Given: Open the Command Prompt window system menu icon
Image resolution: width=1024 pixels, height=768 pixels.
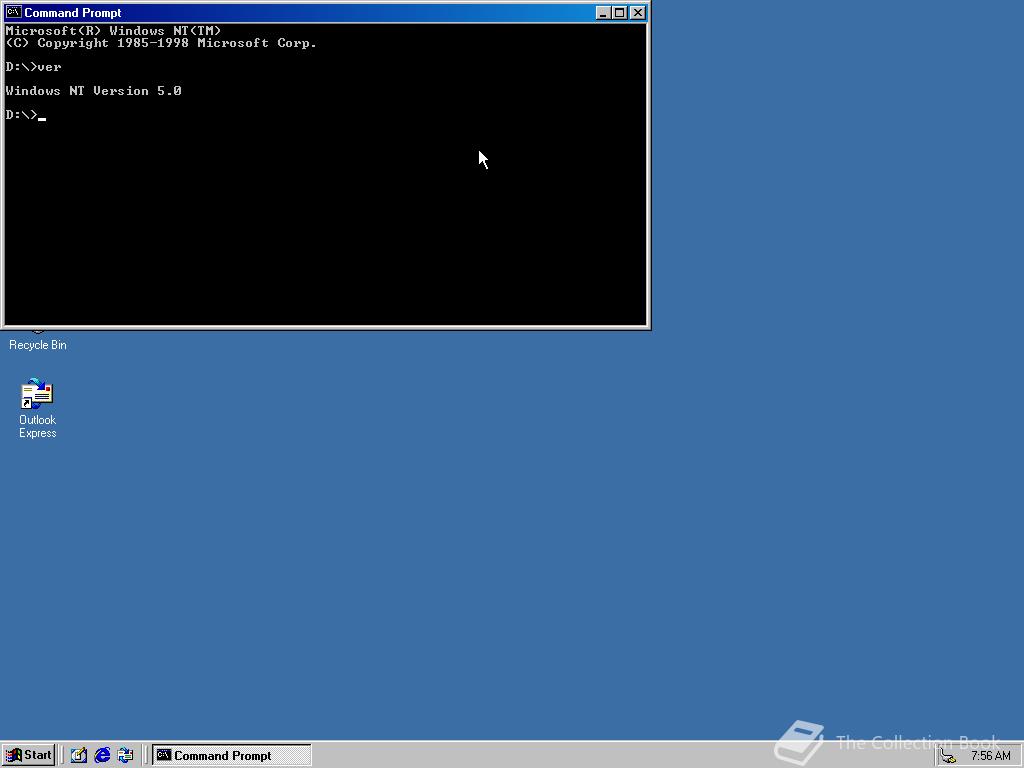Looking at the screenshot, I should (x=13, y=12).
